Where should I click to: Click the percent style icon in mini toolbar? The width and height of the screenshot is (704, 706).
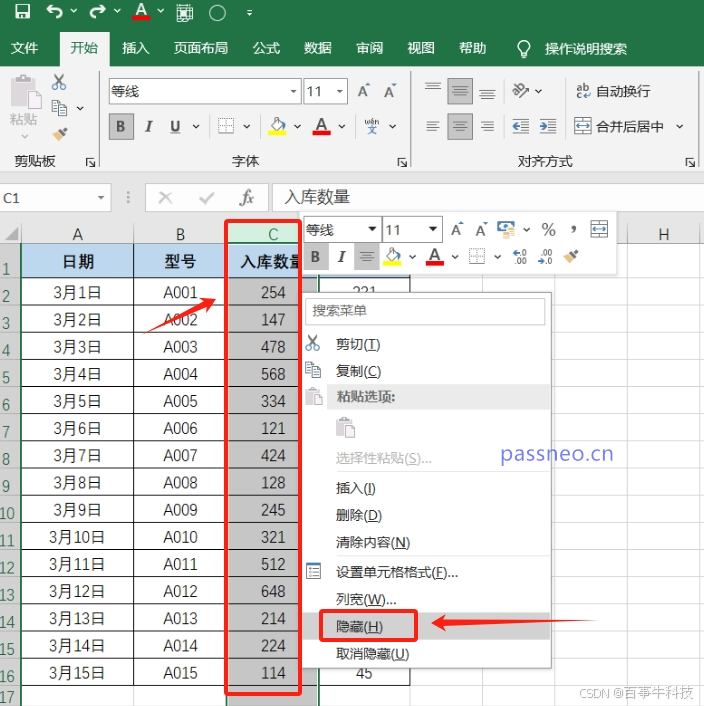[x=548, y=230]
